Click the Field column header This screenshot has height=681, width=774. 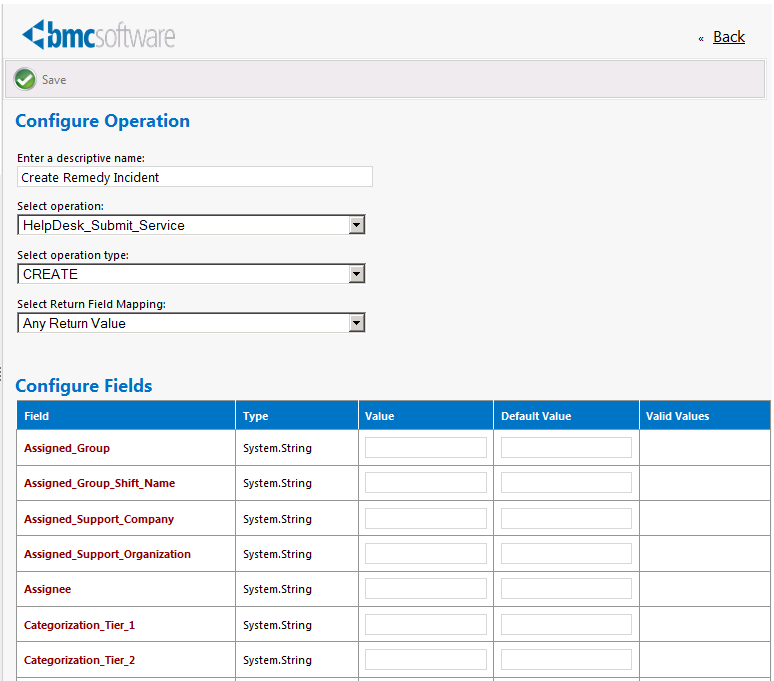tap(37, 416)
